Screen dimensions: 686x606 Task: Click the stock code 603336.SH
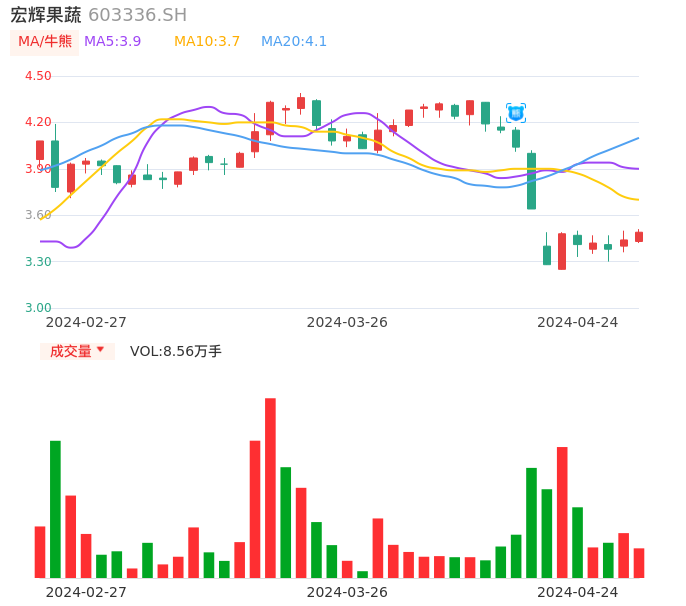[x=137, y=15]
